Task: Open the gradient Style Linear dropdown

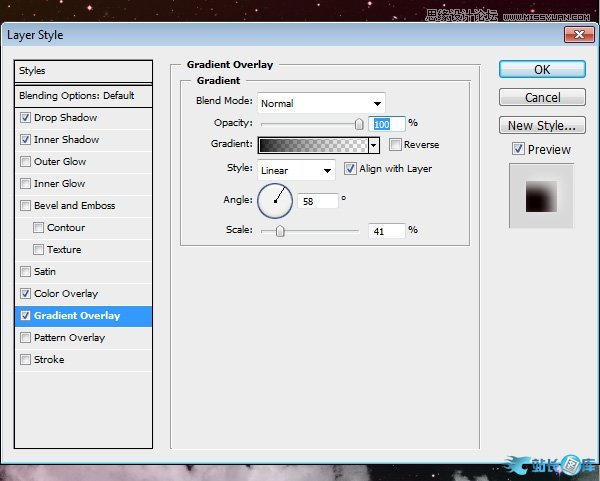Action: click(296, 170)
